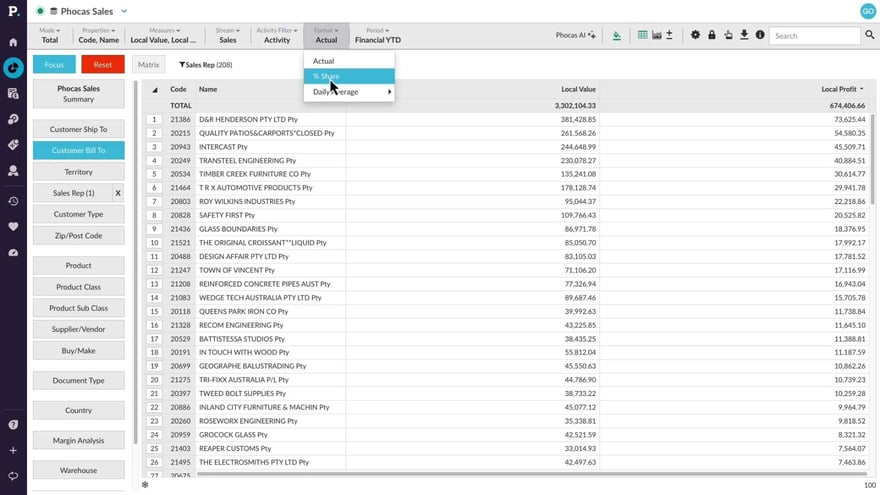Open chart view icon in toolbar
The image size is (880, 495).
(x=656, y=35)
